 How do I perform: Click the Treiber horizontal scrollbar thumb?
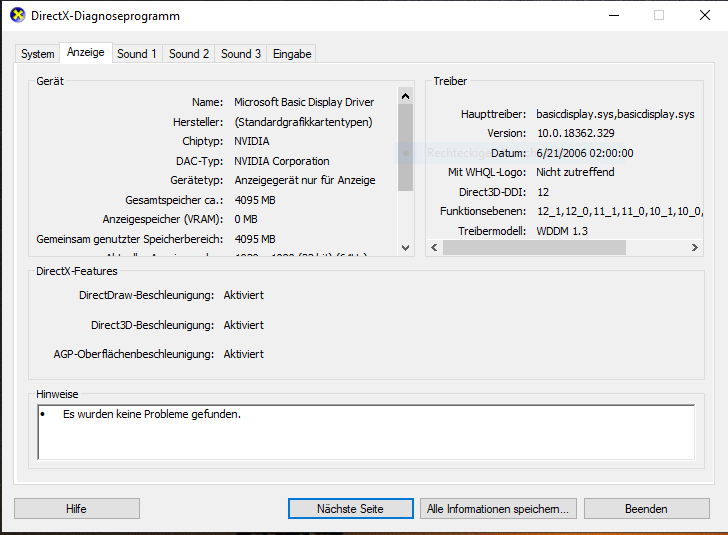[x=534, y=248]
